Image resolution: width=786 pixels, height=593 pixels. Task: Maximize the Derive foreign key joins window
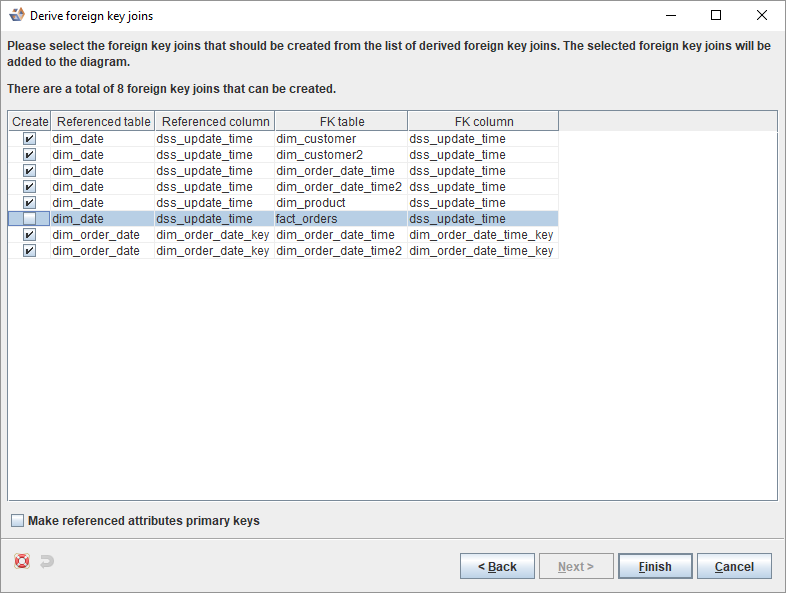coord(716,16)
